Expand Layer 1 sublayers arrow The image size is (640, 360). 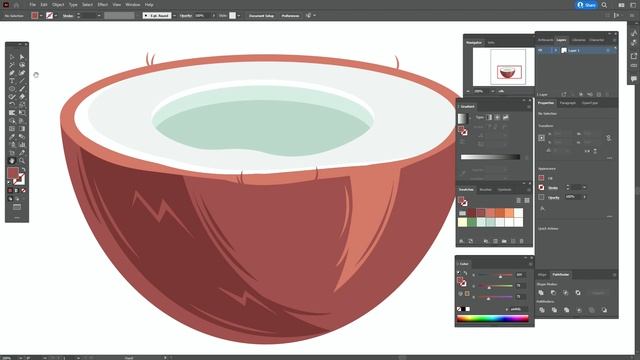(556, 50)
